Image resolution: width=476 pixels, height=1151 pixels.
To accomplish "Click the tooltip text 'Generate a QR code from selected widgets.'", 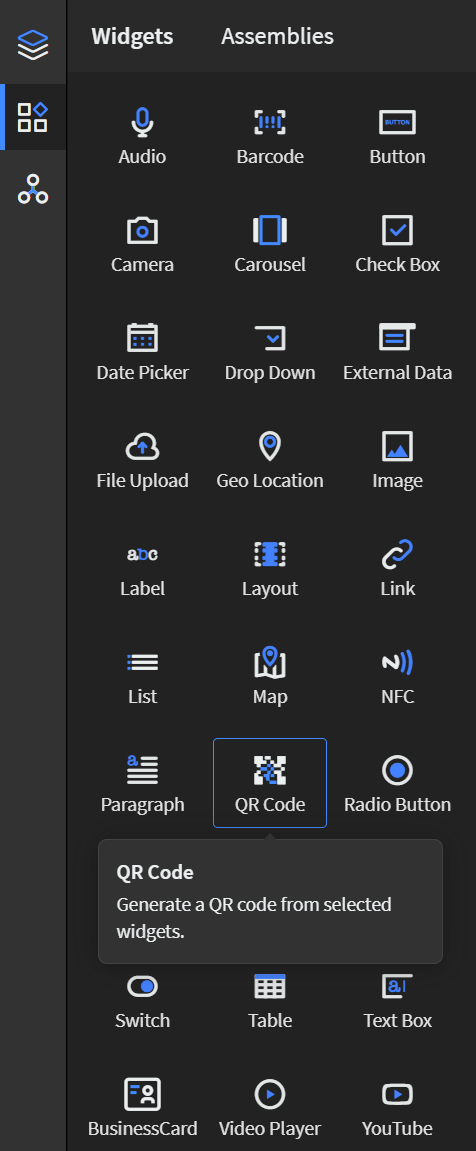I will 254,918.
